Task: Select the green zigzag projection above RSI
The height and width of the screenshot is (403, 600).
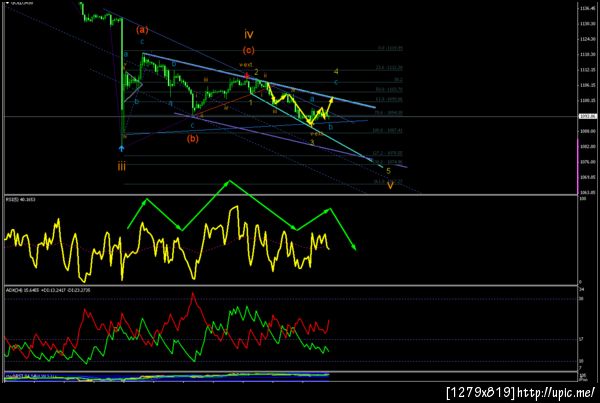Action: [242, 214]
